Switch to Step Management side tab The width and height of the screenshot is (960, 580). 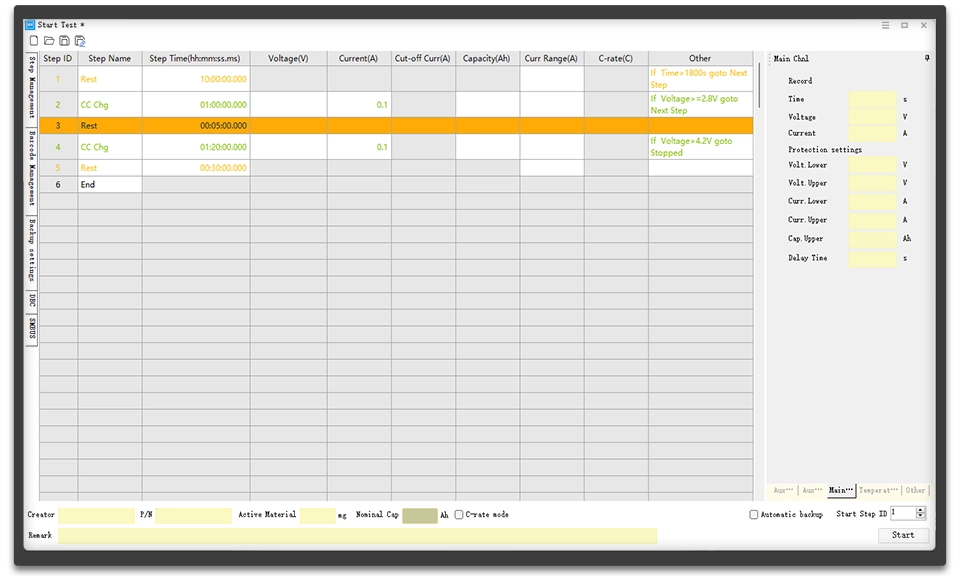32,87
